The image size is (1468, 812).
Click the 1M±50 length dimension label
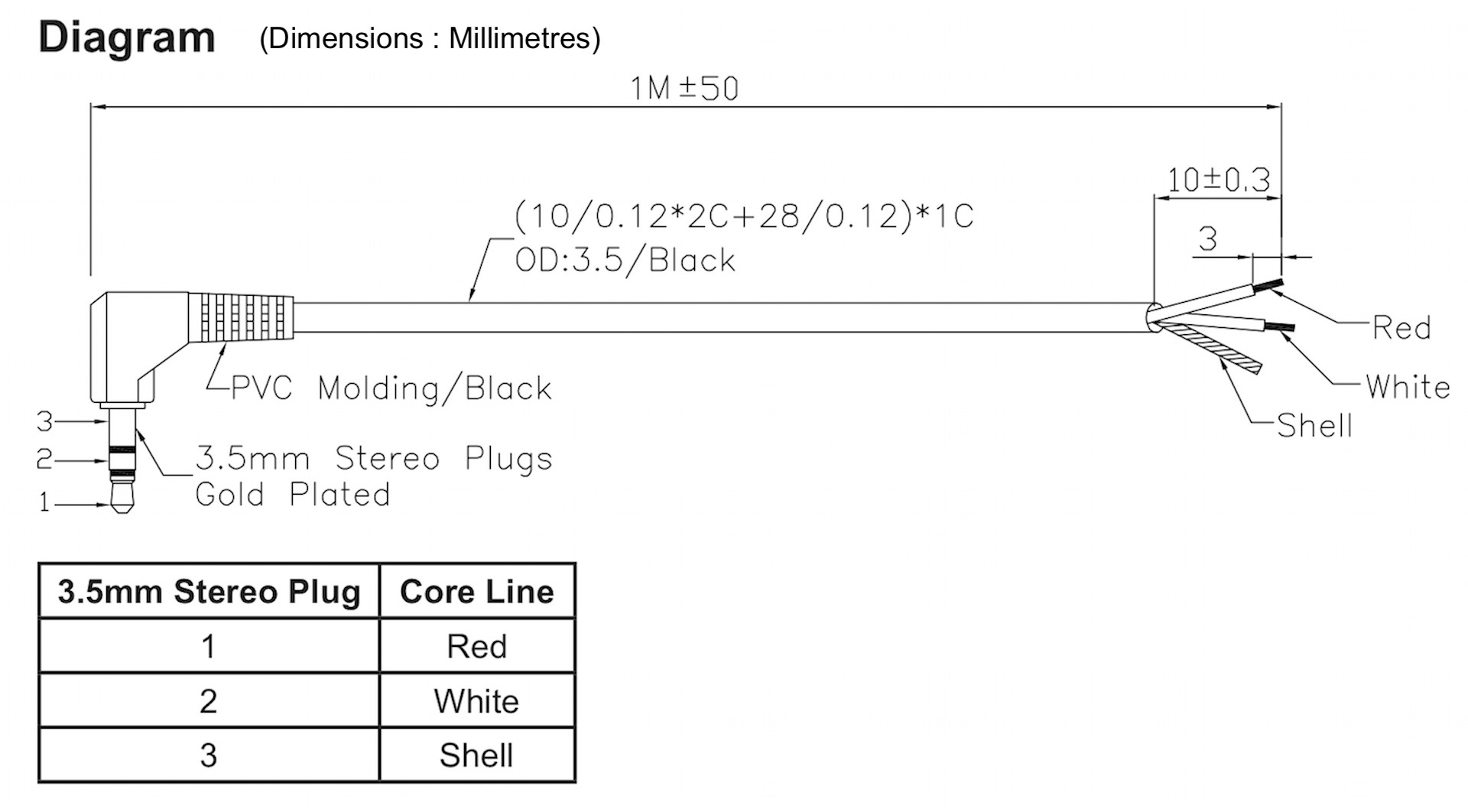[684, 89]
